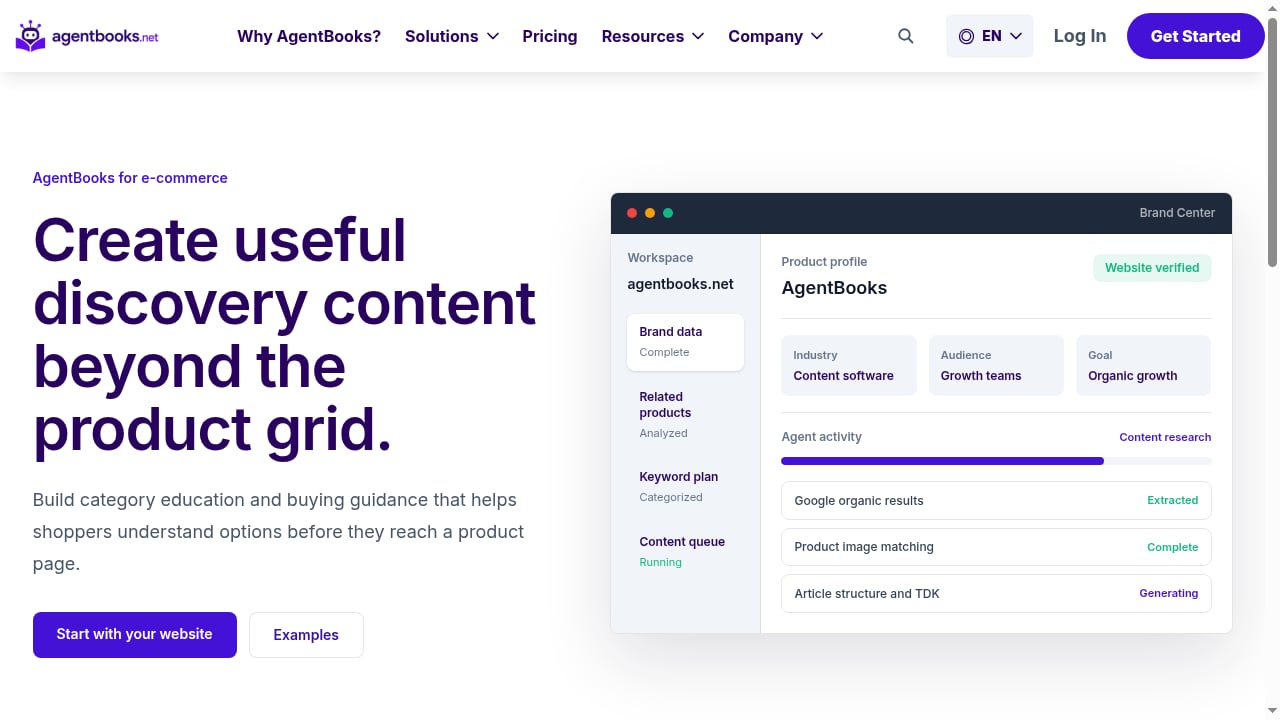
Task: Click the Article structure and TDK row
Action: click(996, 593)
